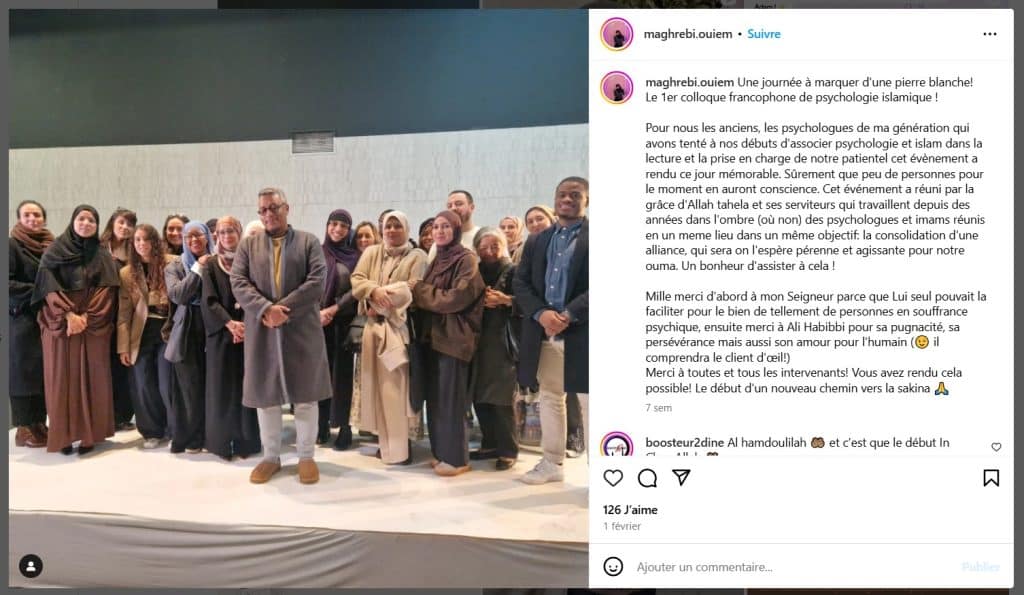Viewport: 1024px width, 595px height.
Task: Share the post via paper plane icon
Action: 681,477
